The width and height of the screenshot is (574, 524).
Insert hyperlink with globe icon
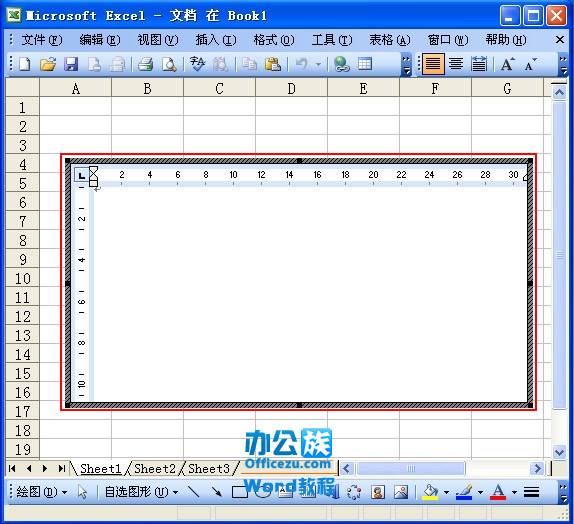click(342, 64)
